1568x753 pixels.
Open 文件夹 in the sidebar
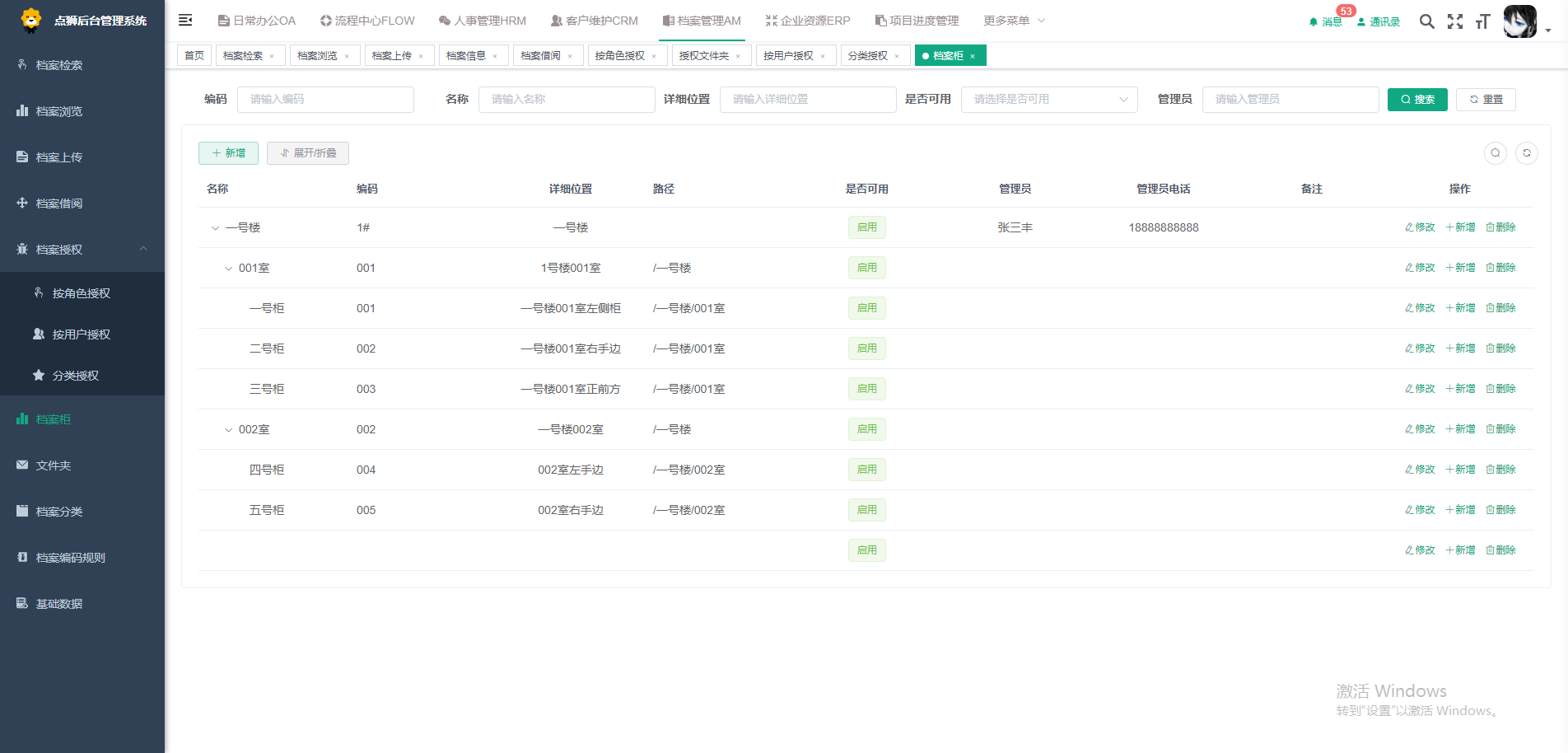pyautogui.click(x=82, y=465)
